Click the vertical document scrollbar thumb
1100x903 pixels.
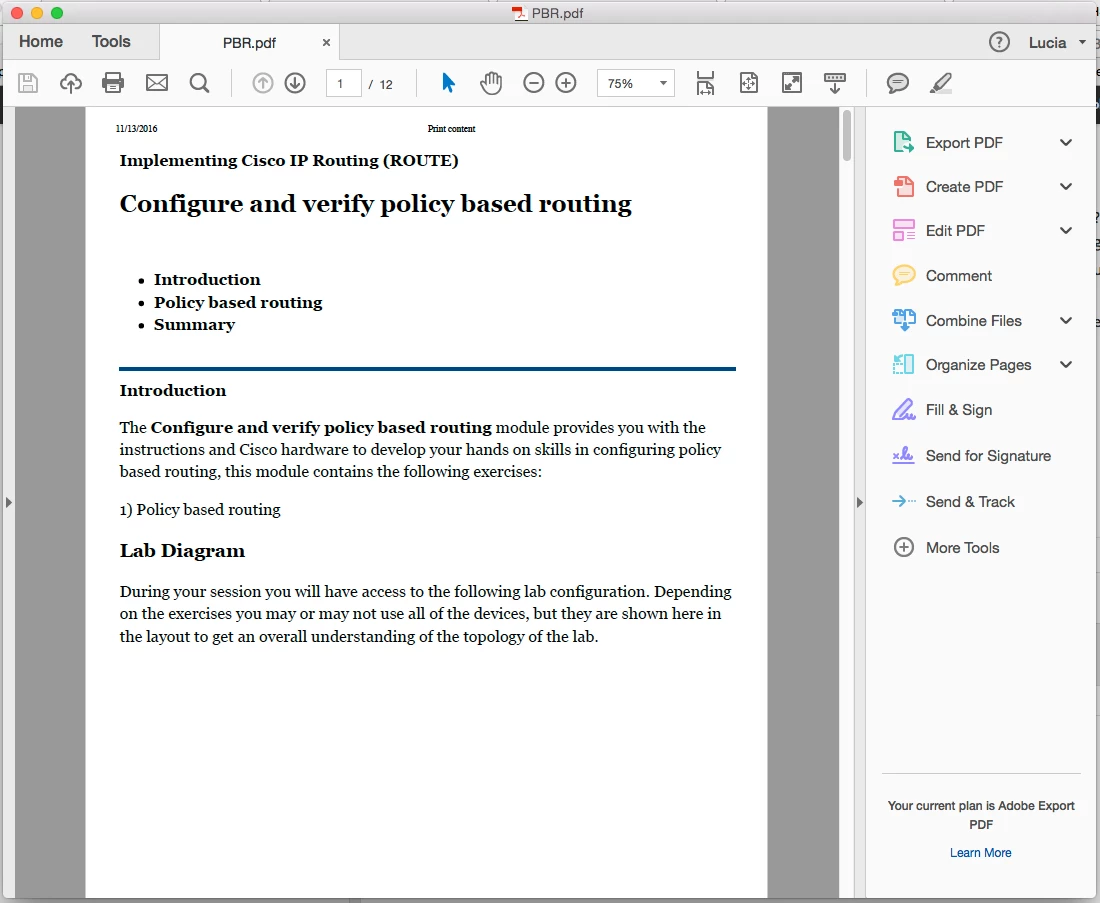[847, 135]
